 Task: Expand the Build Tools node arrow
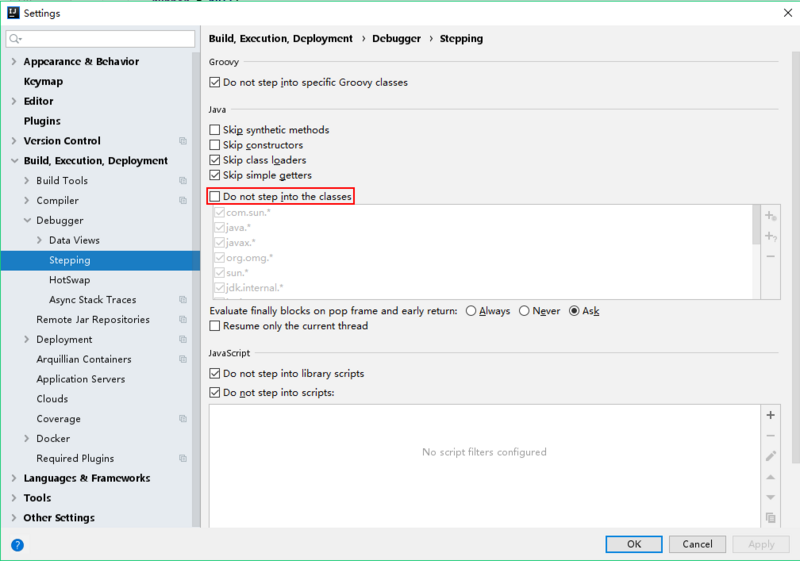27,181
